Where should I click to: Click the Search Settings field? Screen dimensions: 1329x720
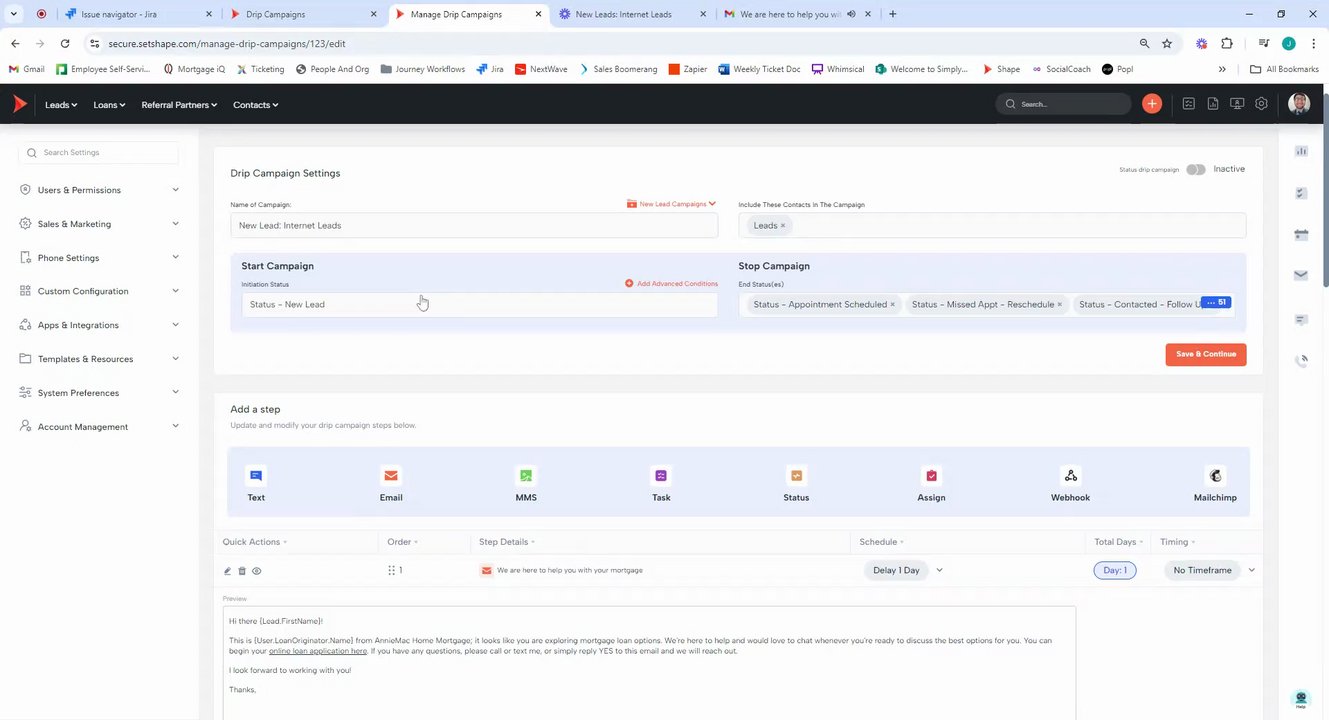pos(99,153)
